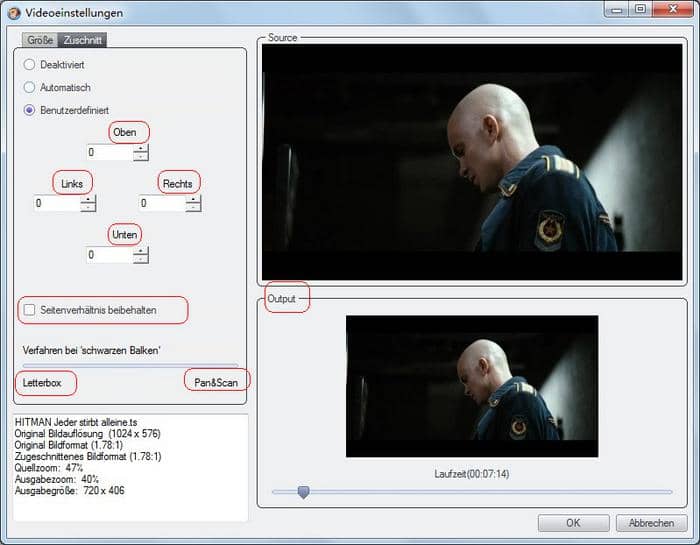Select the Benutzerdefiniert radio button
The width and height of the screenshot is (700, 545).
(30, 110)
